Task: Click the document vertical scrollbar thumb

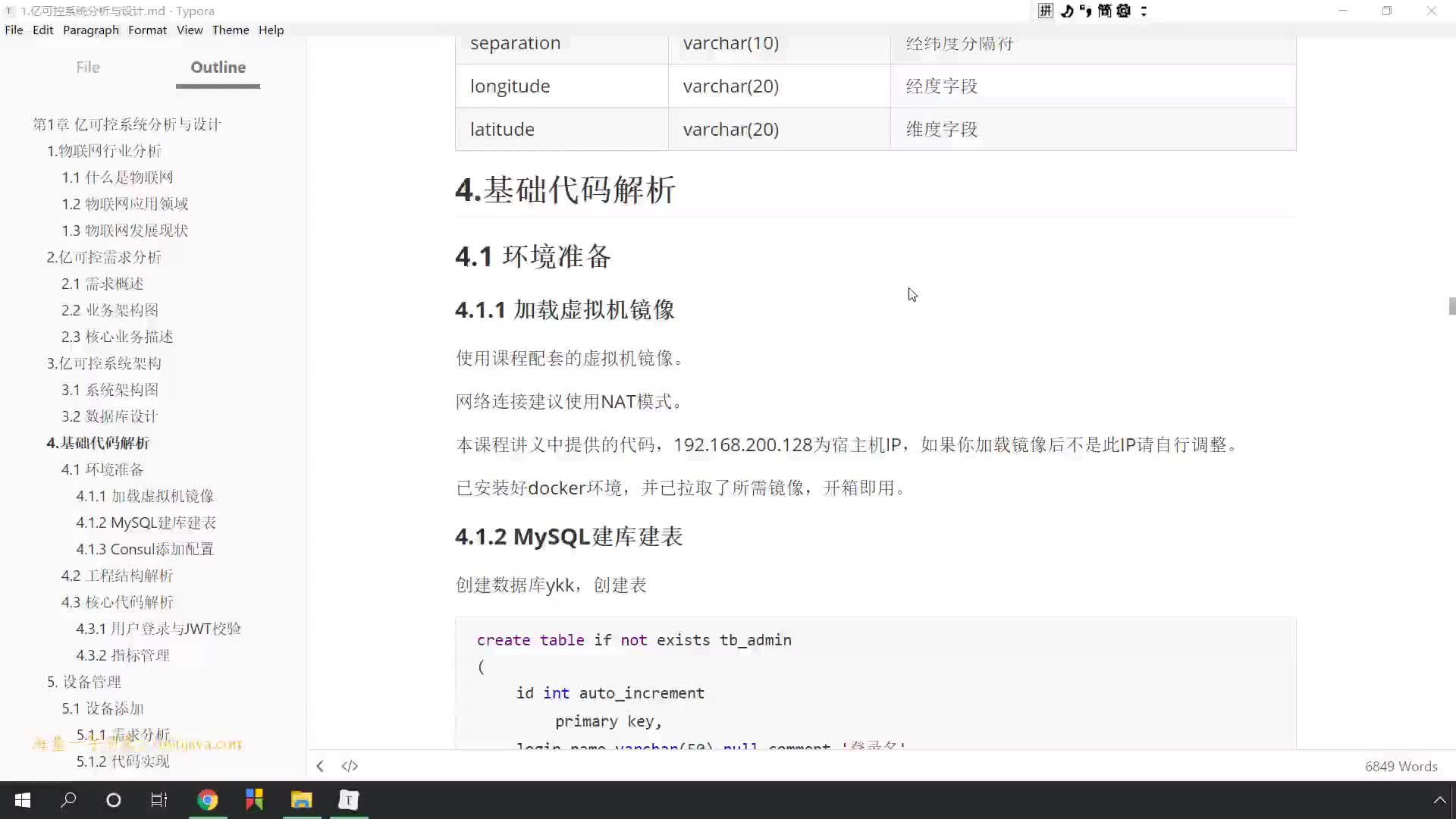Action: coord(1451,306)
